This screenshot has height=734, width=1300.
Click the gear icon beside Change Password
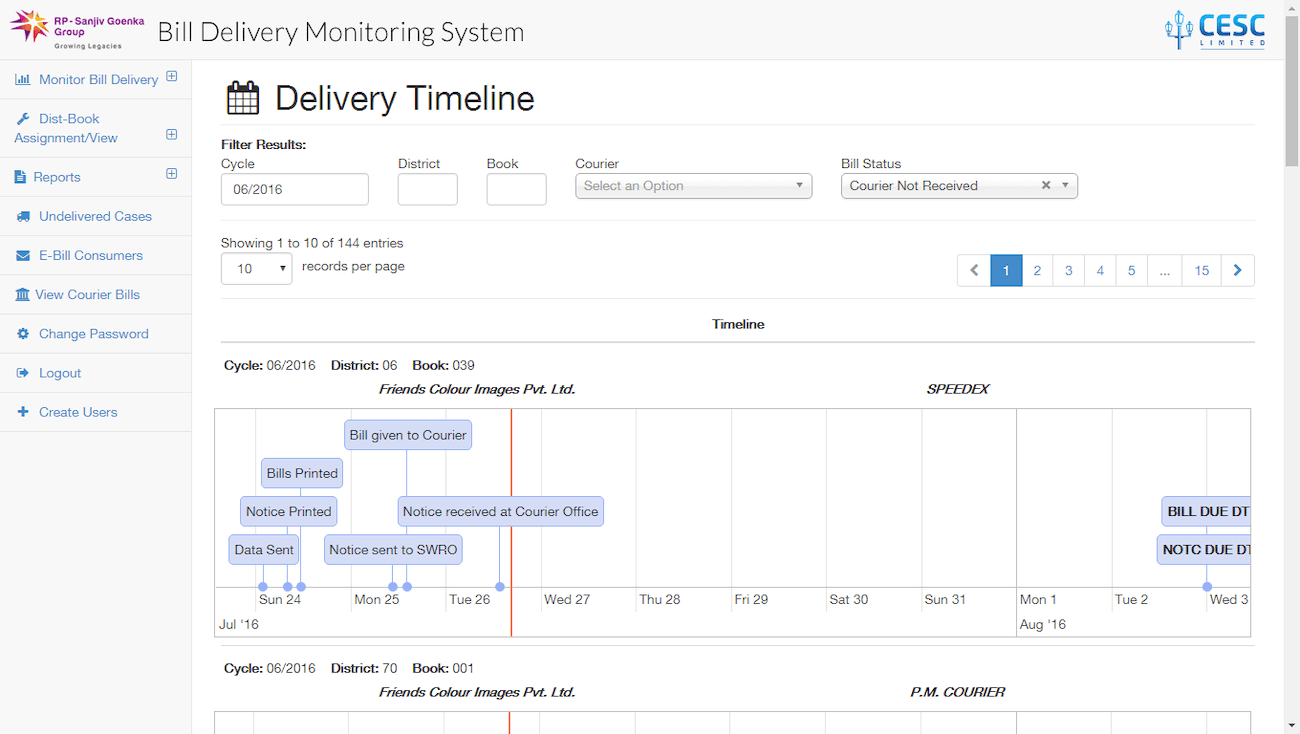(x=23, y=334)
